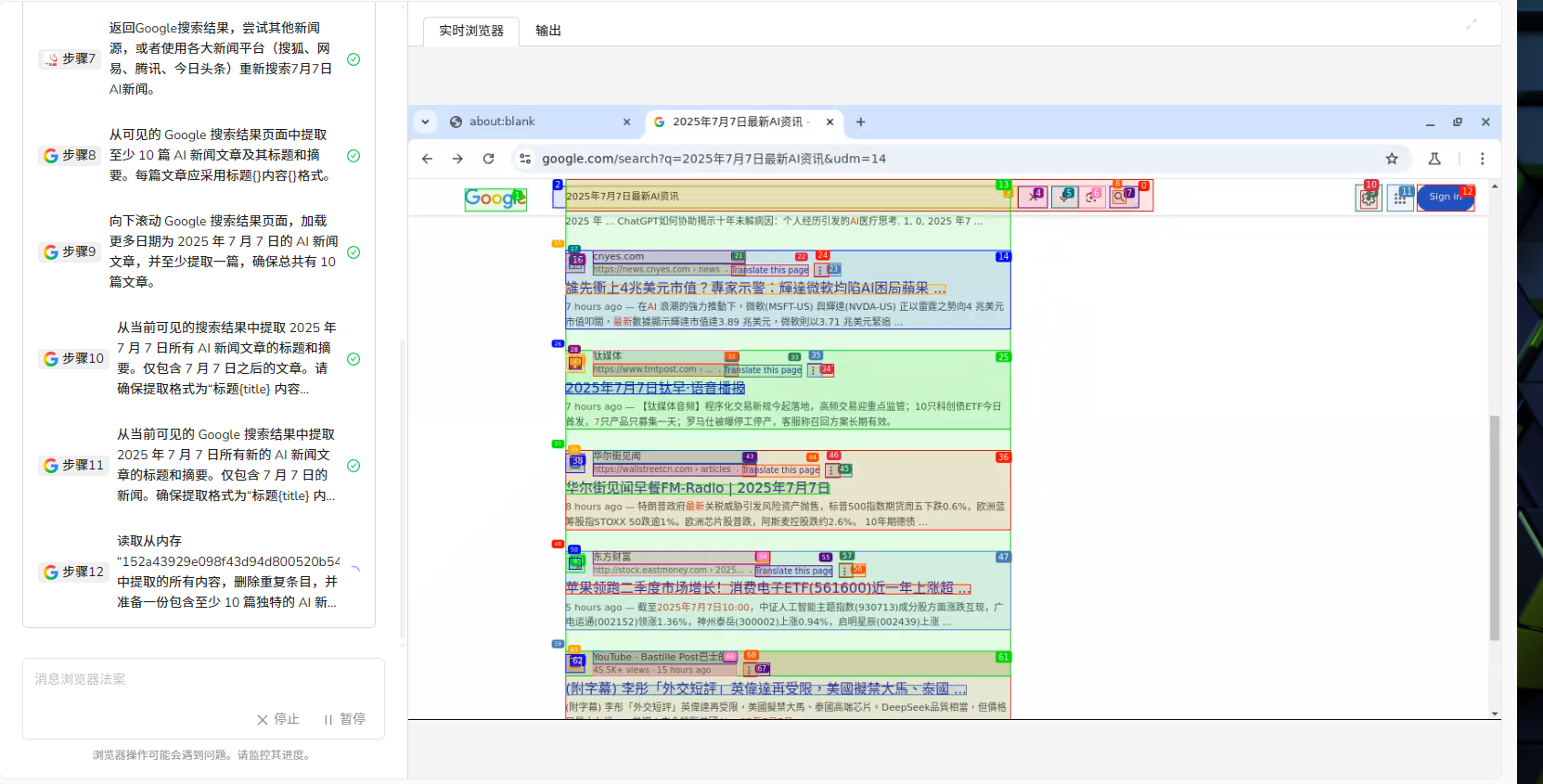Open result 李彤「外交短評」video
The height and width of the screenshot is (784, 1543).
(x=766, y=688)
